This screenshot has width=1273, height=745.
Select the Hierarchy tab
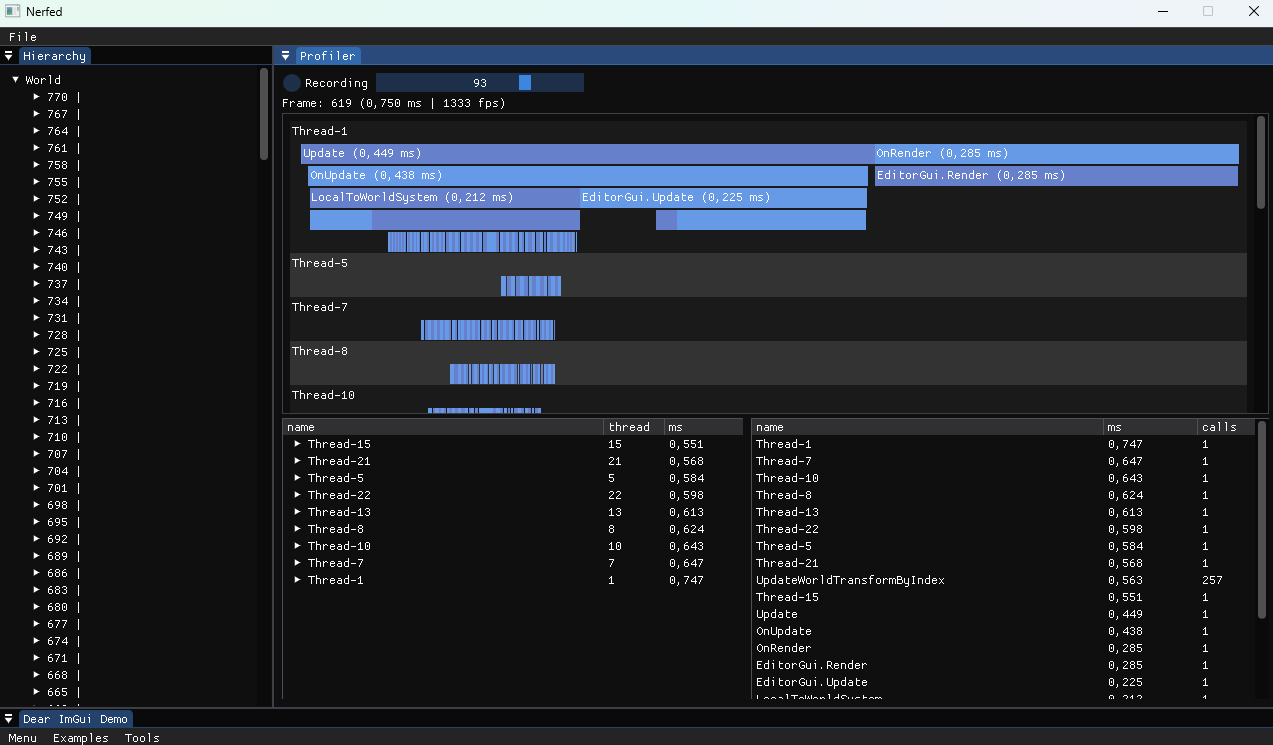[x=54, y=56]
